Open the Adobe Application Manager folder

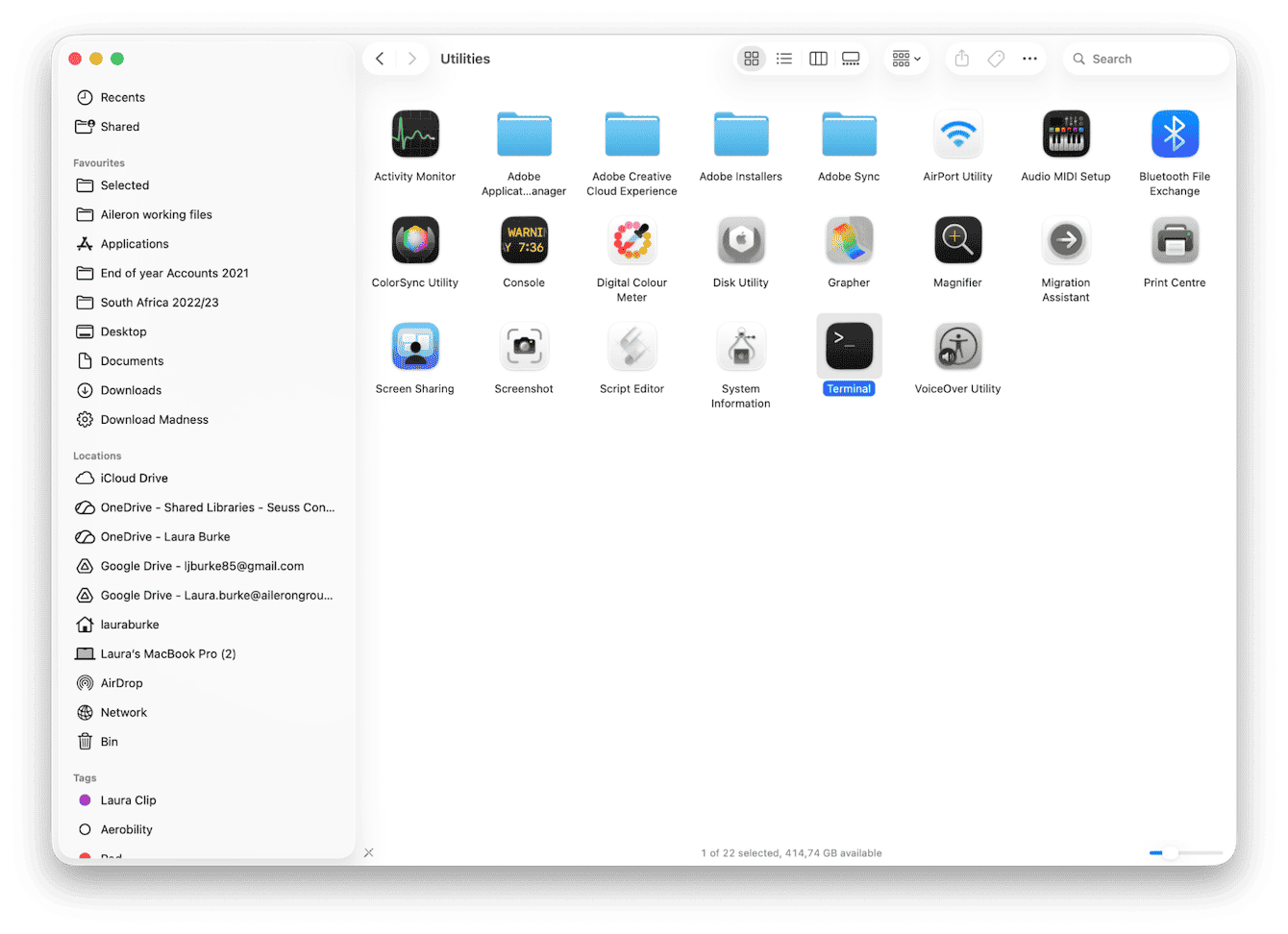(524, 134)
